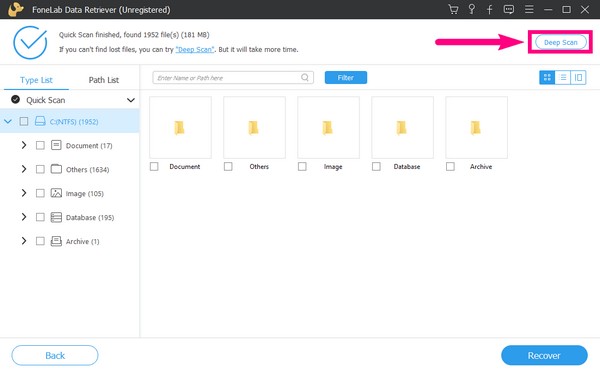Click the Recover button
Screen dimensions: 600x377
(x=544, y=356)
